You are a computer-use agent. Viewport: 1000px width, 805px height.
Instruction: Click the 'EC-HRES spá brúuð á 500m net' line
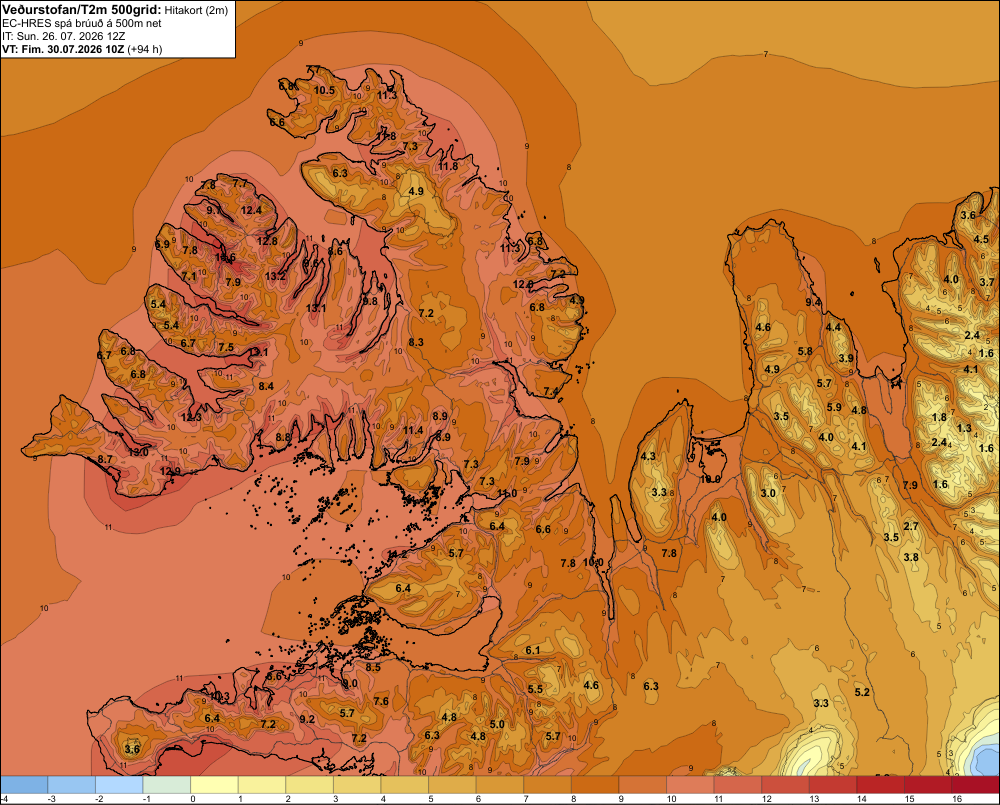[x=82, y=23]
